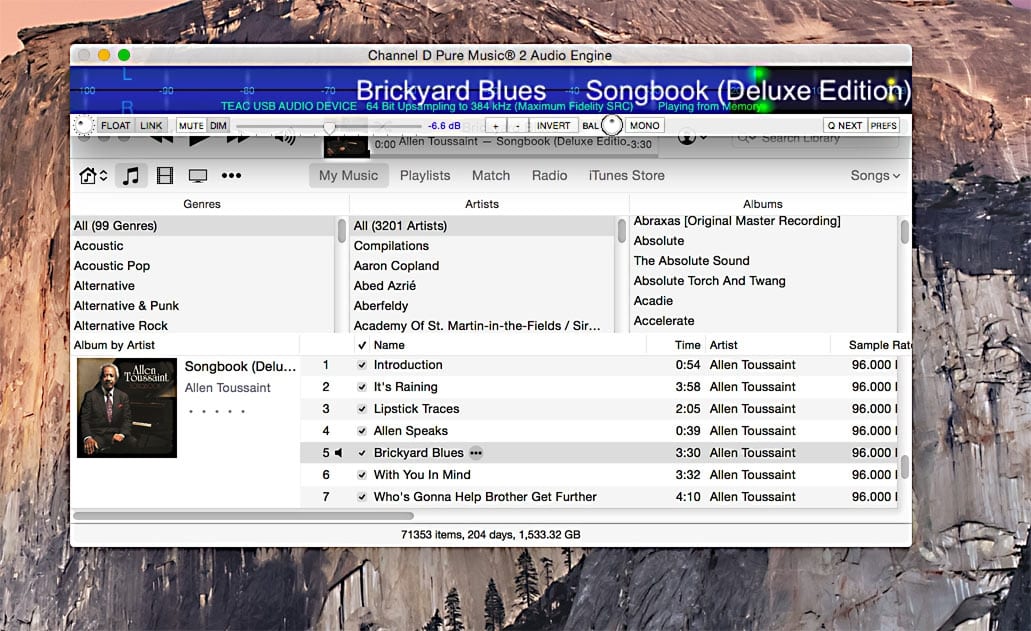Click the checkmark column header icon
The height and width of the screenshot is (631, 1031).
362,345
